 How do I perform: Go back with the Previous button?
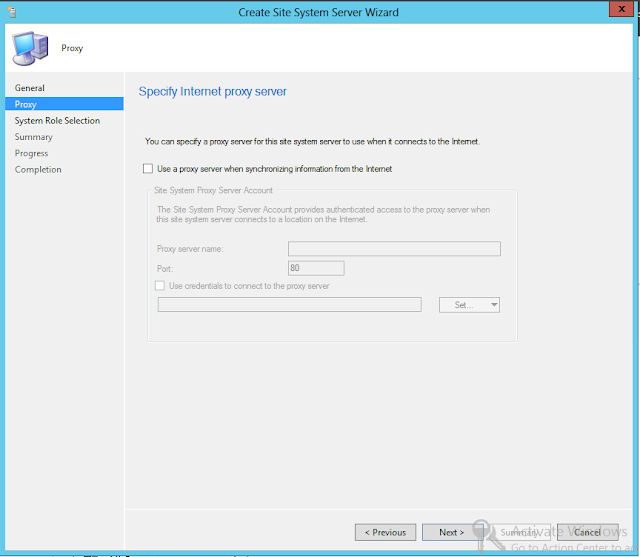[385, 532]
